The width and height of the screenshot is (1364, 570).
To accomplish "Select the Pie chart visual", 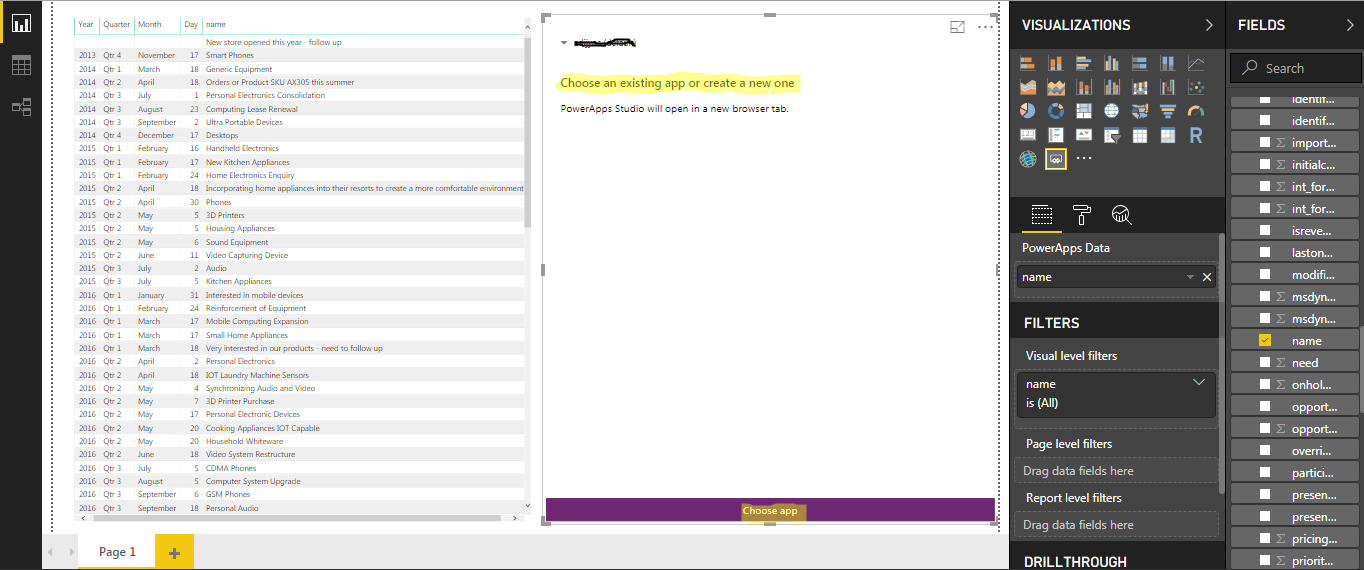I will coord(1028,111).
